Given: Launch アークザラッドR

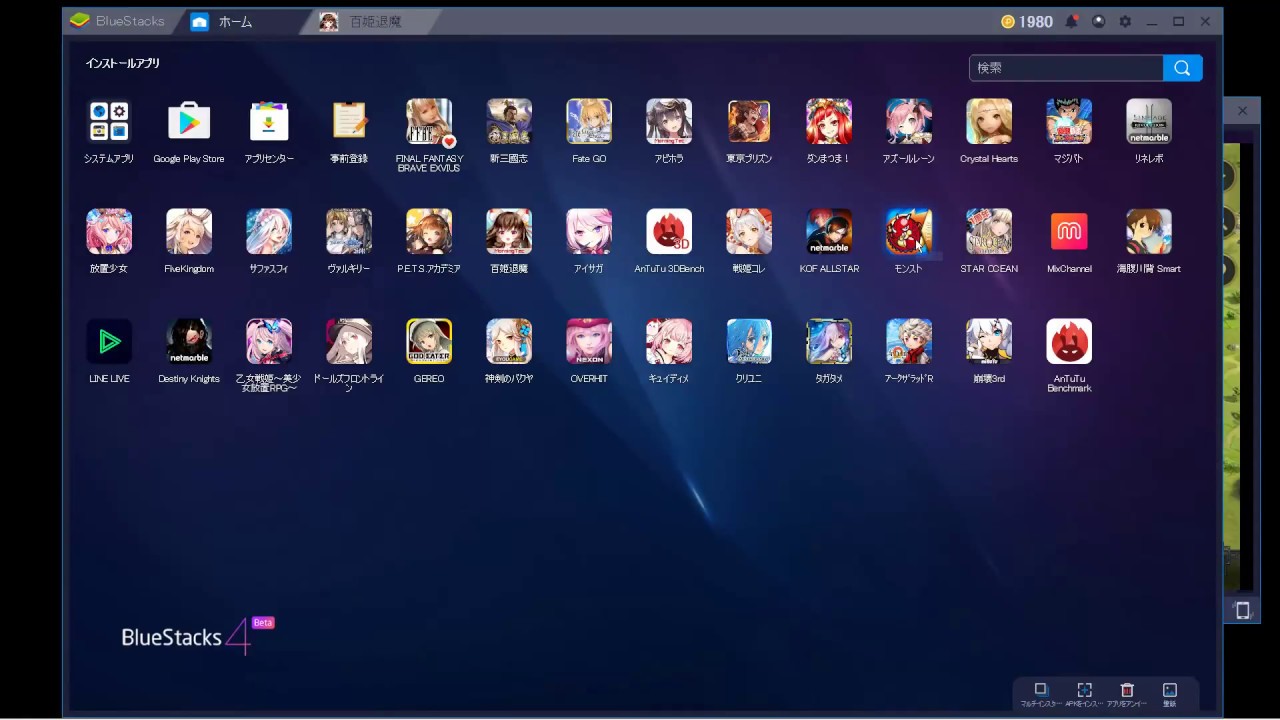Looking at the screenshot, I should (909, 341).
